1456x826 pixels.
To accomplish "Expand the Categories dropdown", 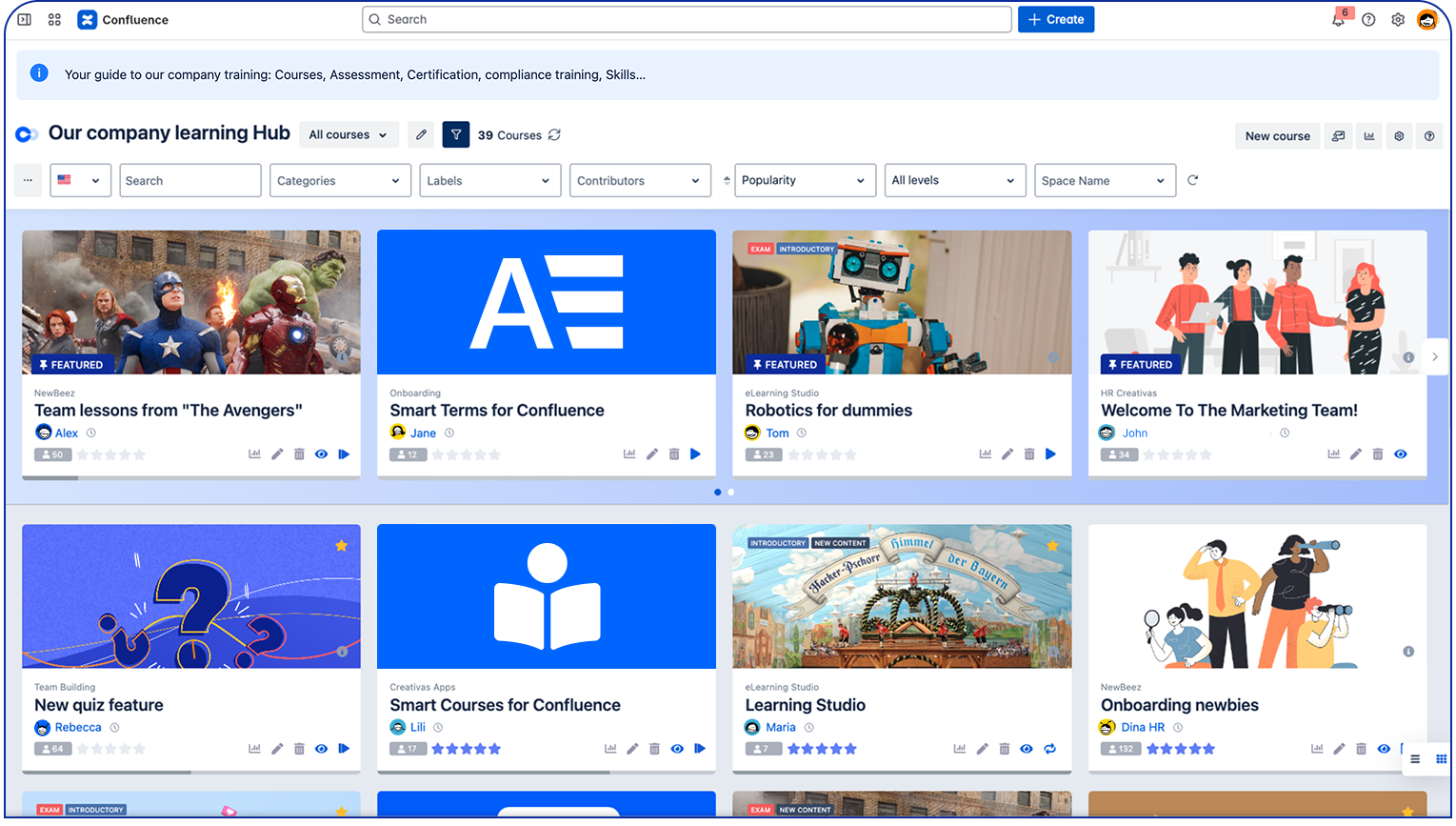I will [x=339, y=181].
